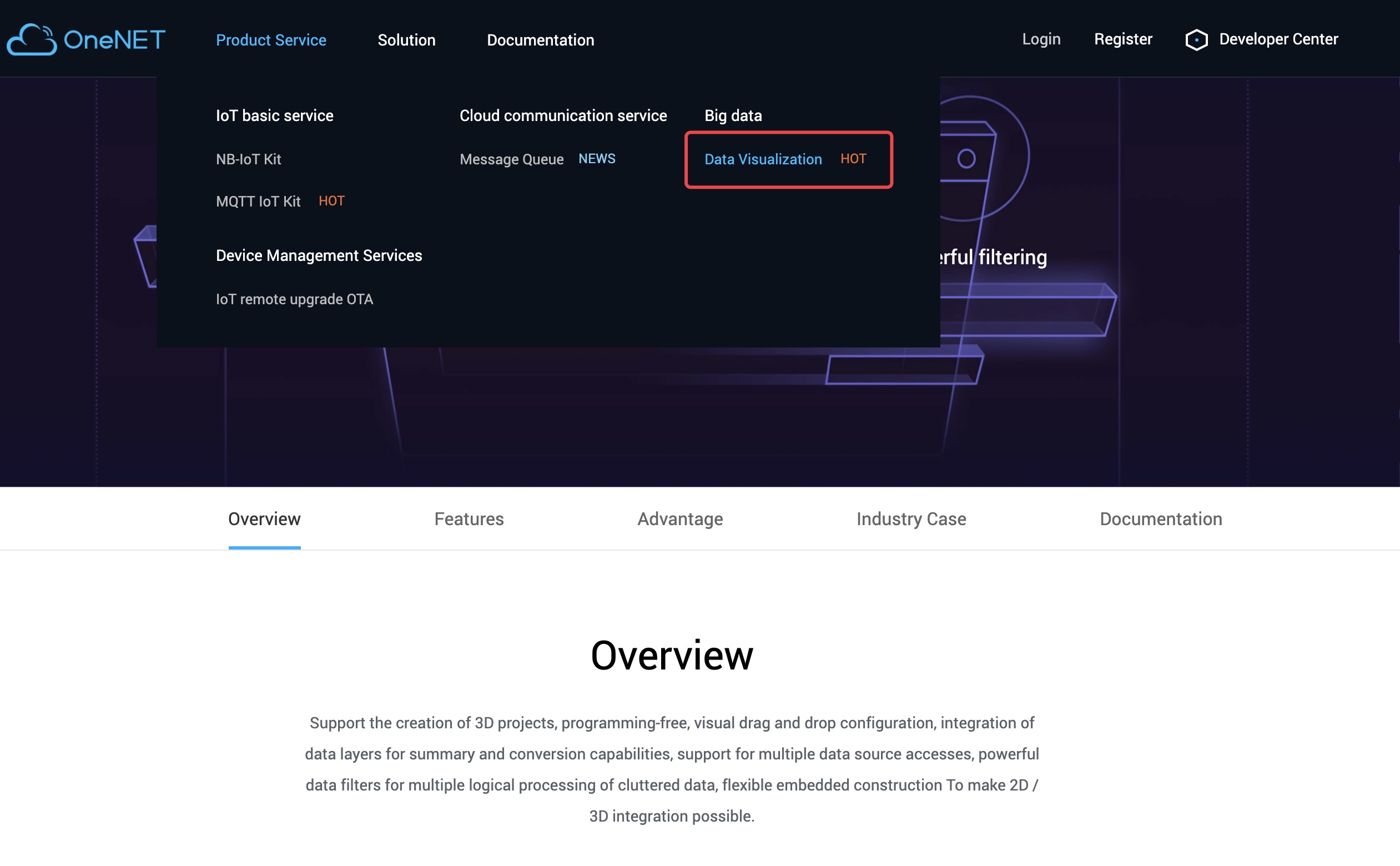Click the Developer Center hexagon icon
Viewport: 1400px width, 866px height.
click(x=1196, y=39)
